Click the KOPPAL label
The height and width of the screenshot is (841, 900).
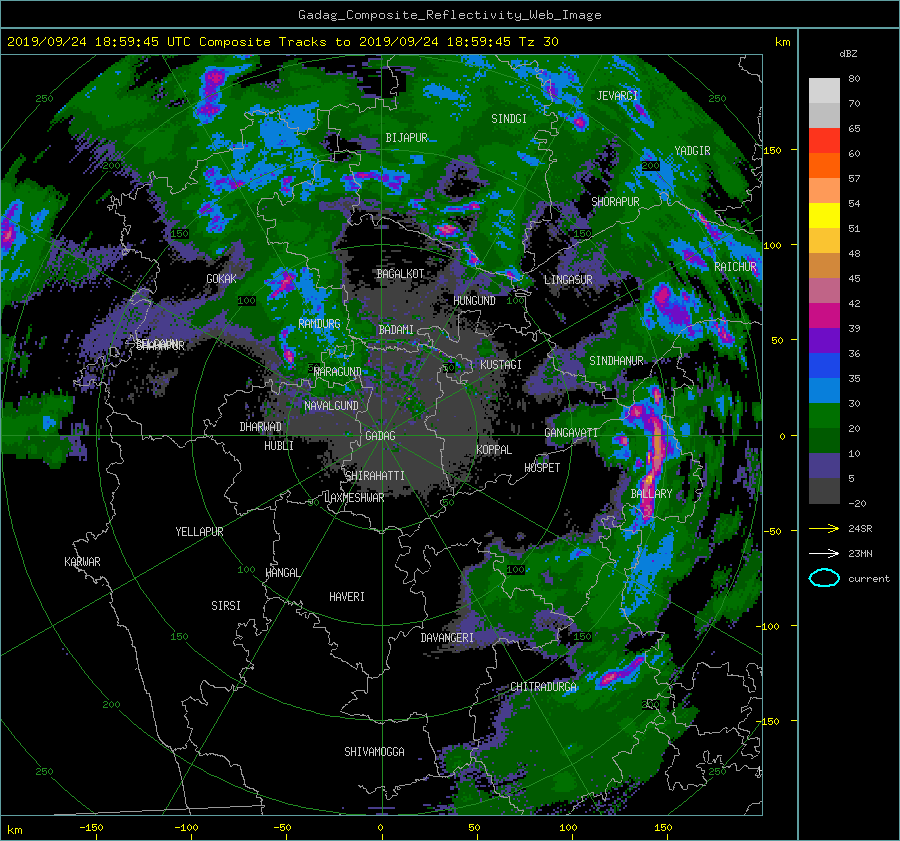click(494, 449)
